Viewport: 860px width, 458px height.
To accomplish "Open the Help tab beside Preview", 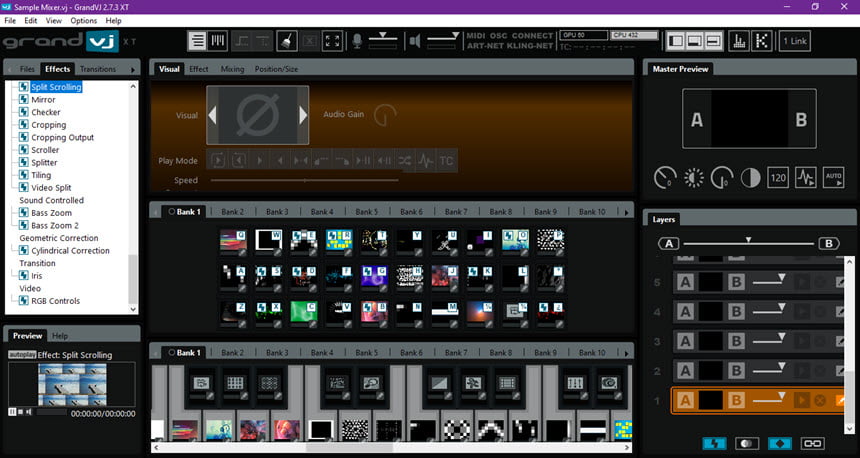I will [x=60, y=336].
